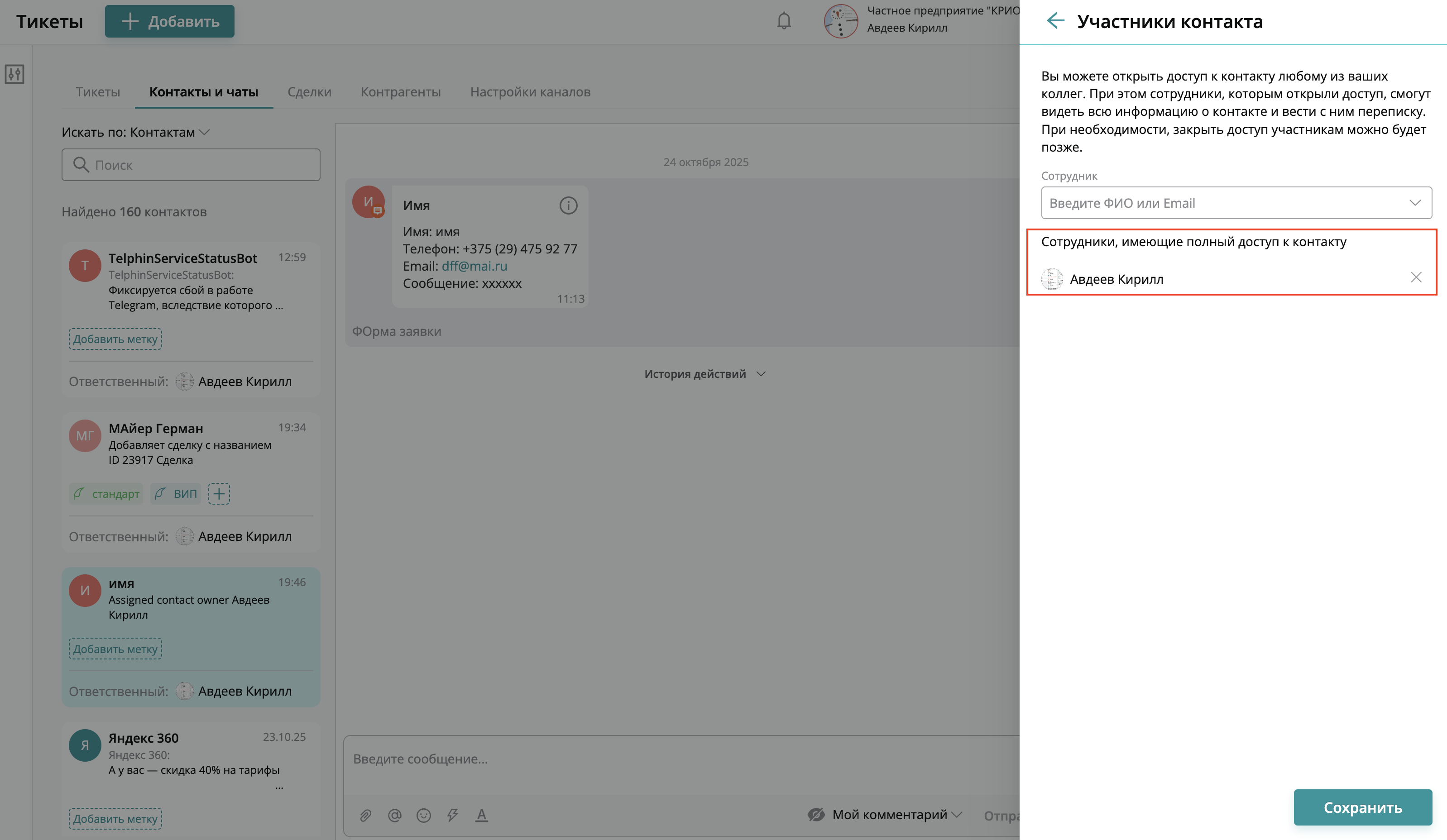The width and height of the screenshot is (1447, 840).
Task: Click the mention @ icon
Action: click(394, 815)
